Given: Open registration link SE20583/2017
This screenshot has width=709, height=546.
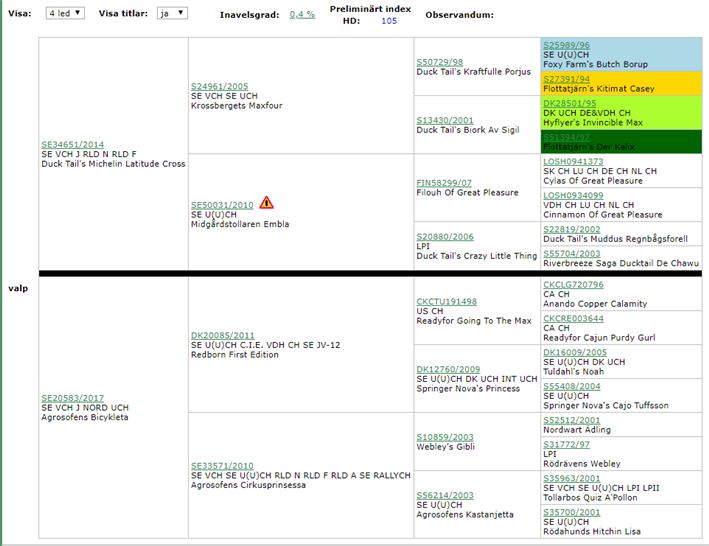Looking at the screenshot, I should tap(72, 398).
